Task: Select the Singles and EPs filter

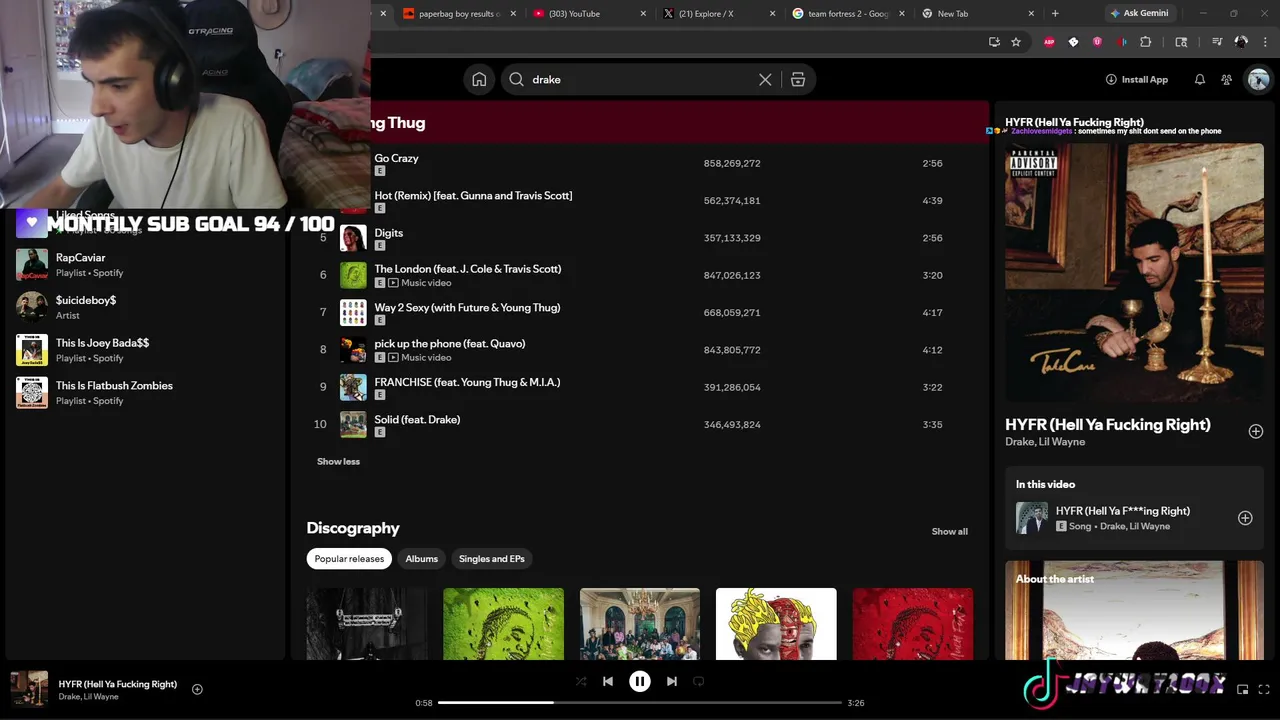Action: 491,559
